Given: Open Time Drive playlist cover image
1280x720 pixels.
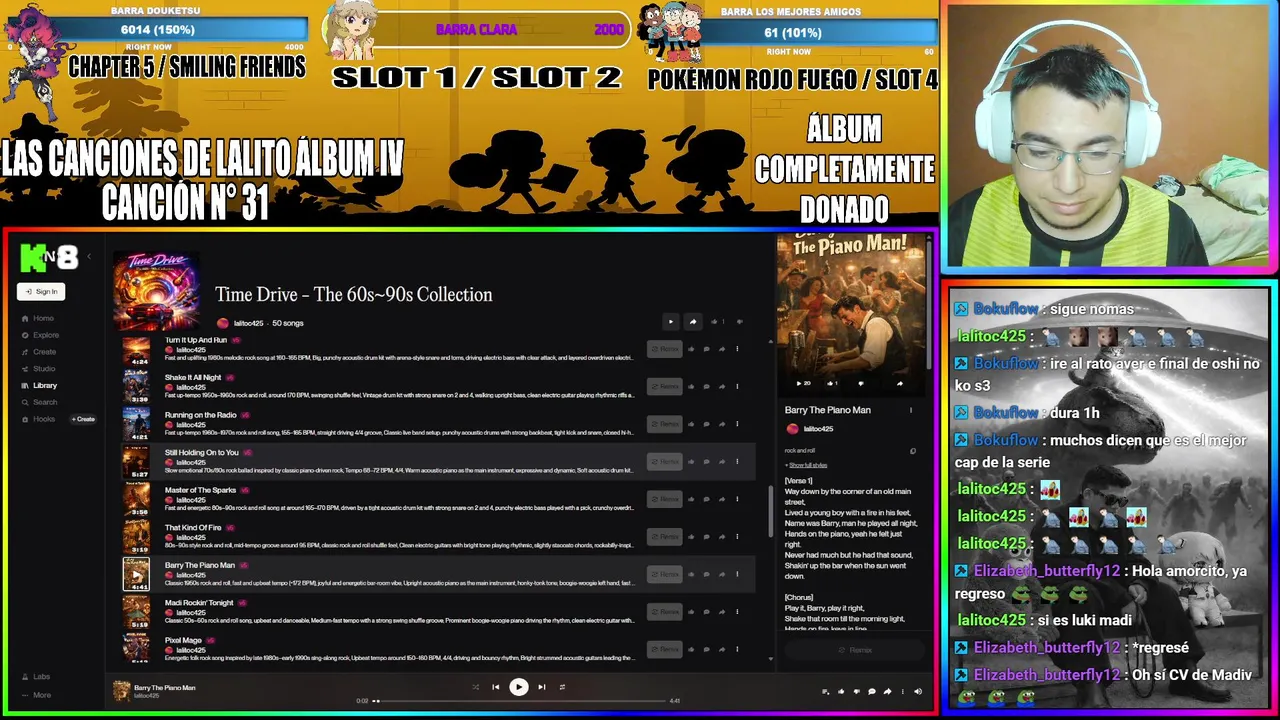Looking at the screenshot, I should tap(155, 291).
